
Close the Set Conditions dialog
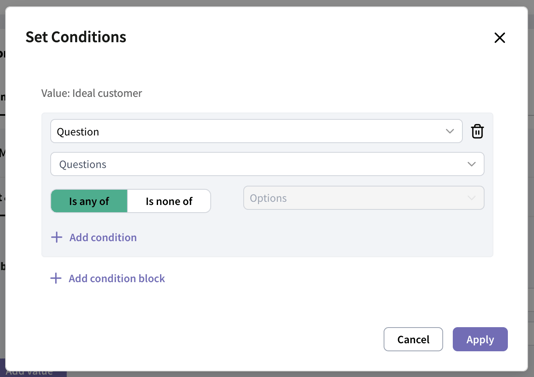(500, 38)
